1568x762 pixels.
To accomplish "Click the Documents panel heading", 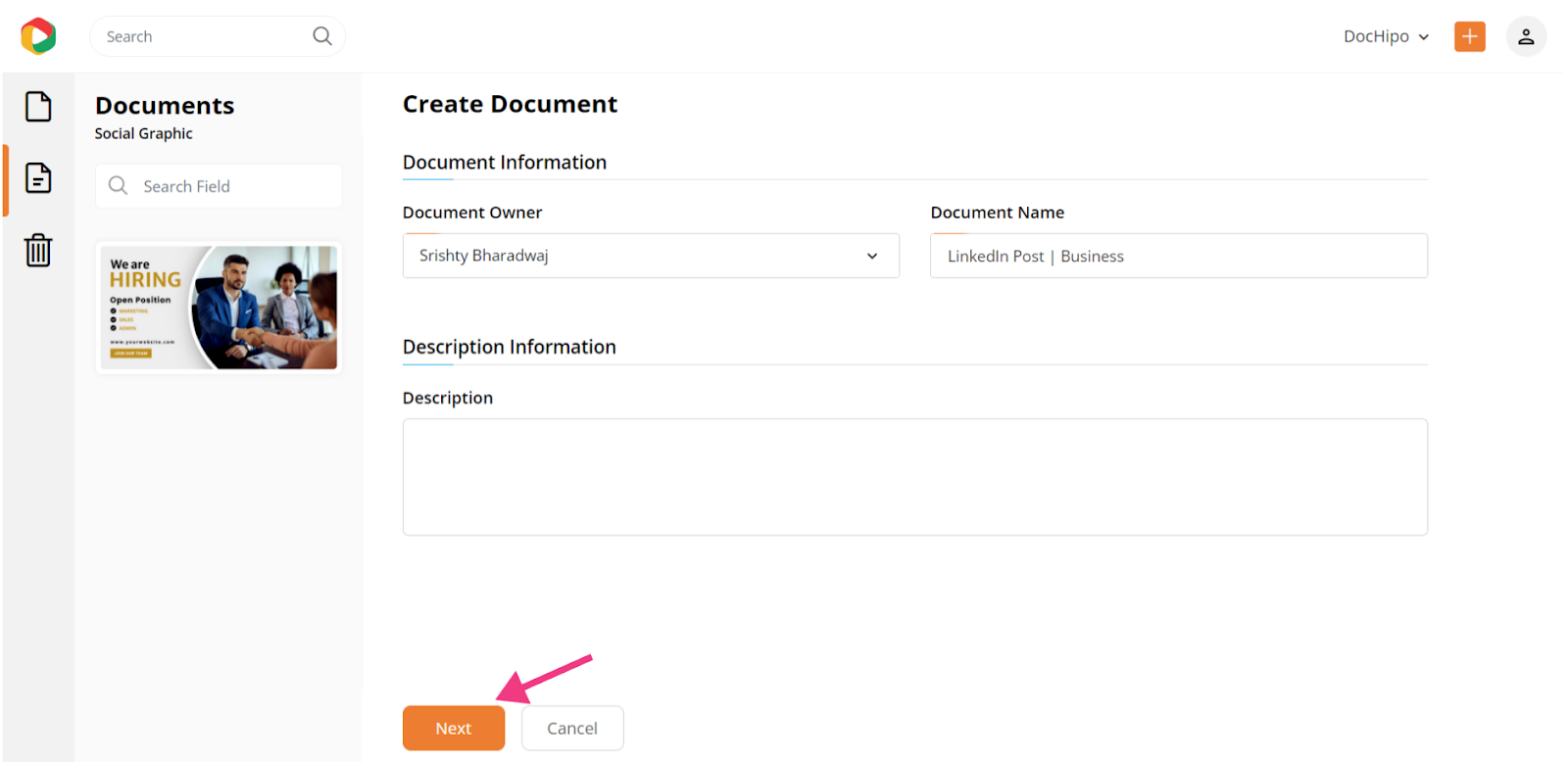I will (165, 106).
